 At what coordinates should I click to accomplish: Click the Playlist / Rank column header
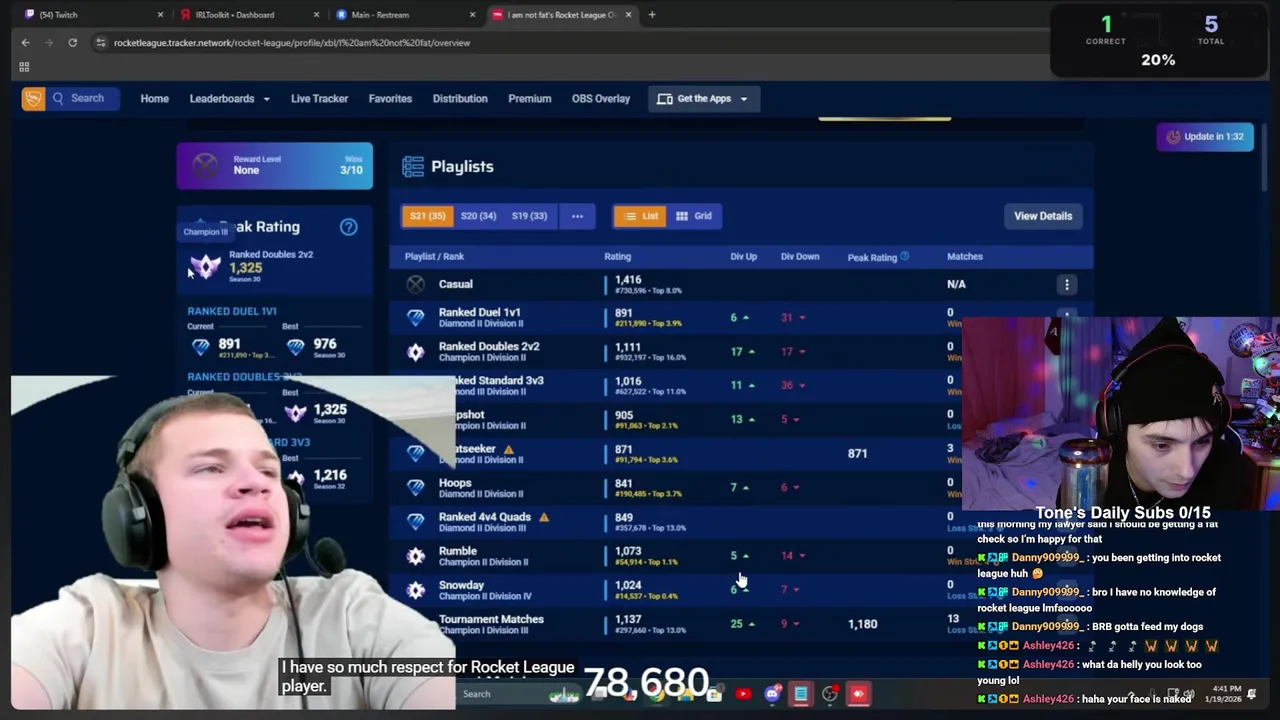tap(434, 256)
